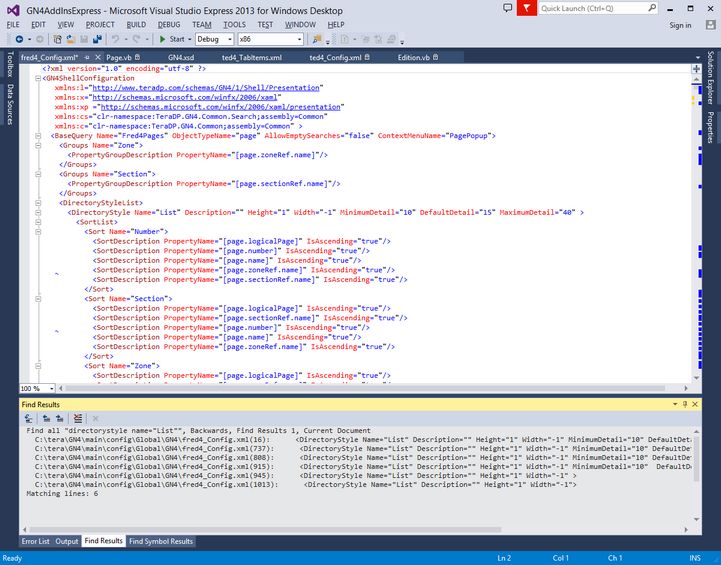Click Go to Previous Location icon in Find Results
Viewport: 721px width, 565px height.
pos(46,418)
